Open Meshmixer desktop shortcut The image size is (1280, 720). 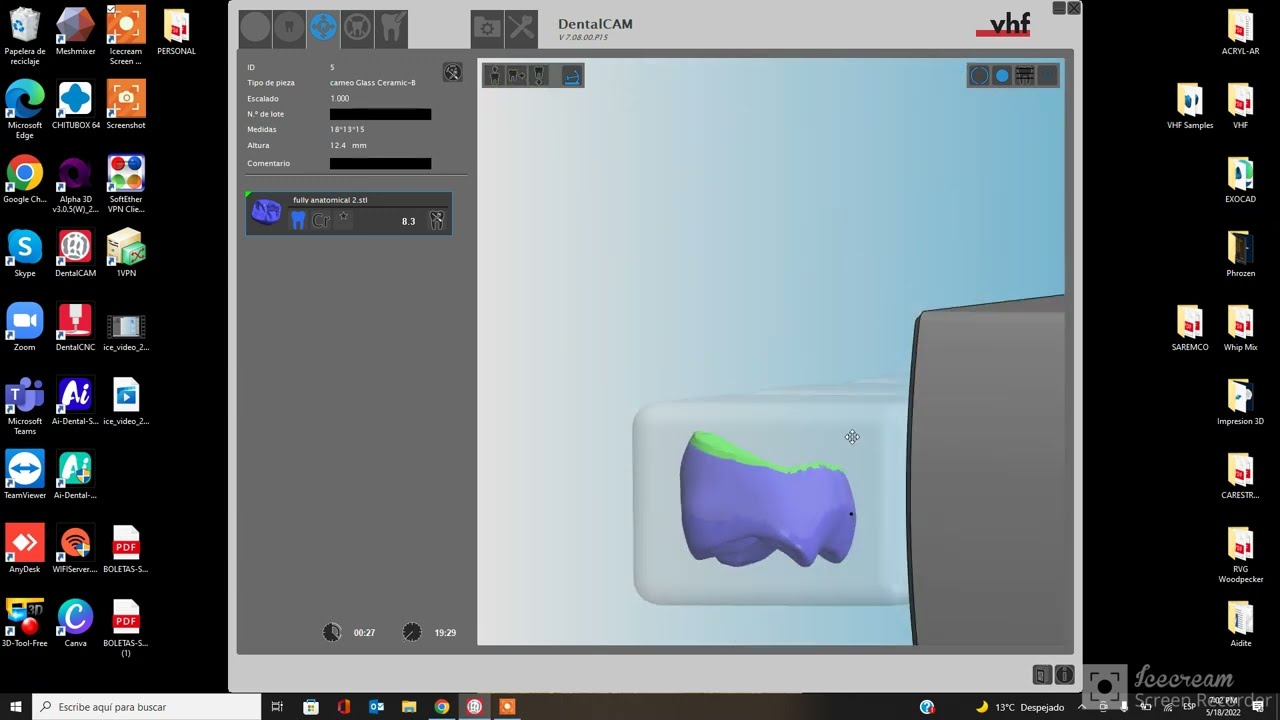[x=75, y=32]
